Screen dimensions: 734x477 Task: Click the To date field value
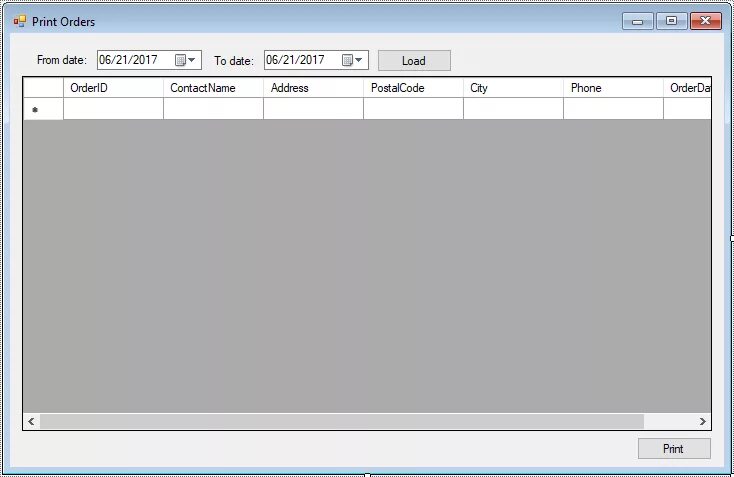pos(295,60)
